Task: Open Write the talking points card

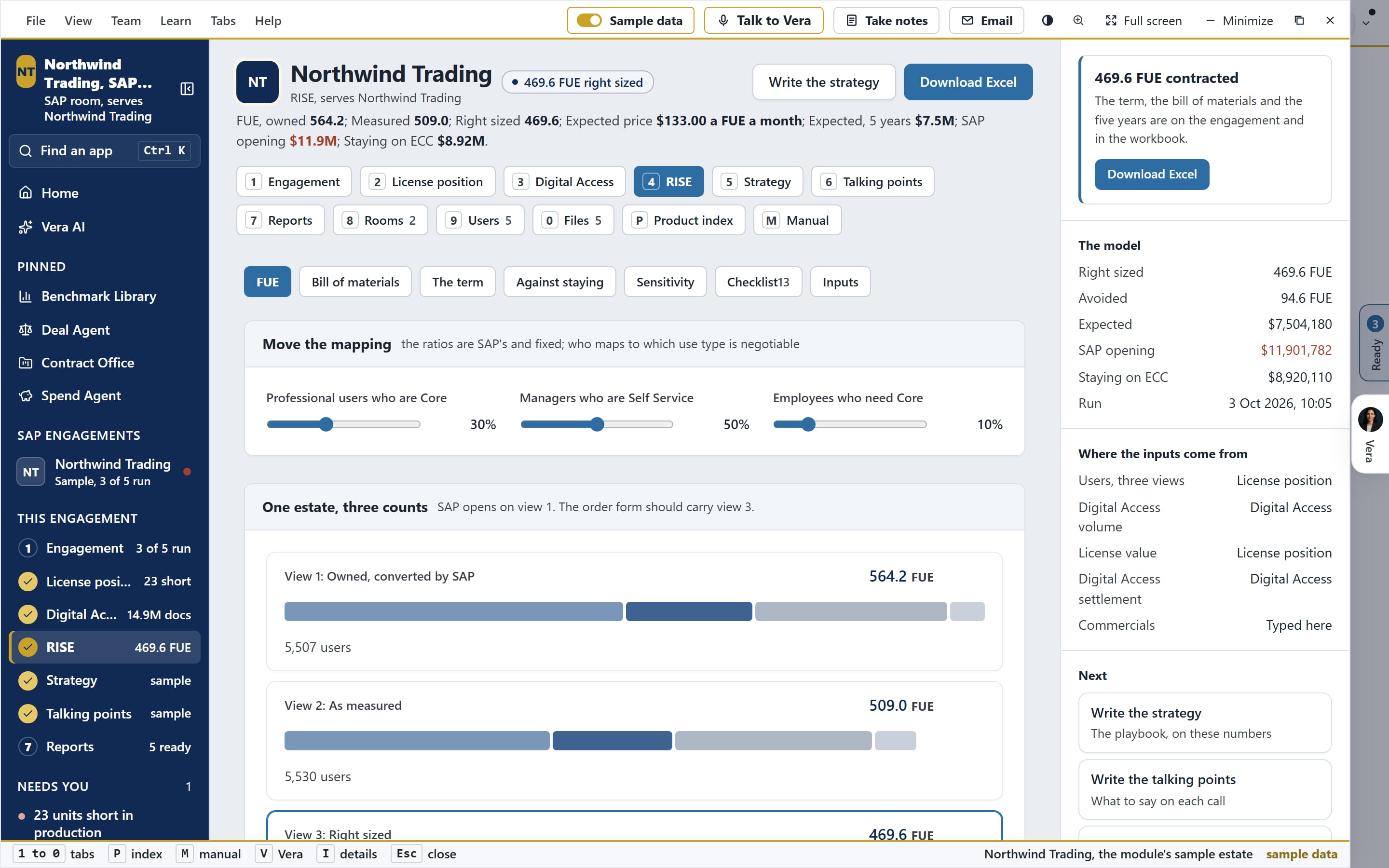Action: 1205,789
